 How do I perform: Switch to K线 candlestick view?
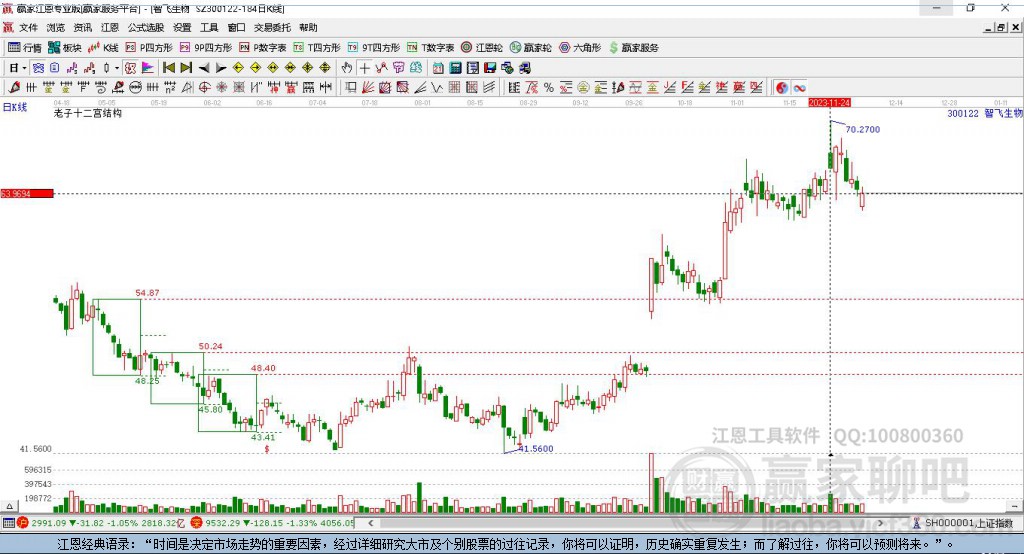(103, 48)
